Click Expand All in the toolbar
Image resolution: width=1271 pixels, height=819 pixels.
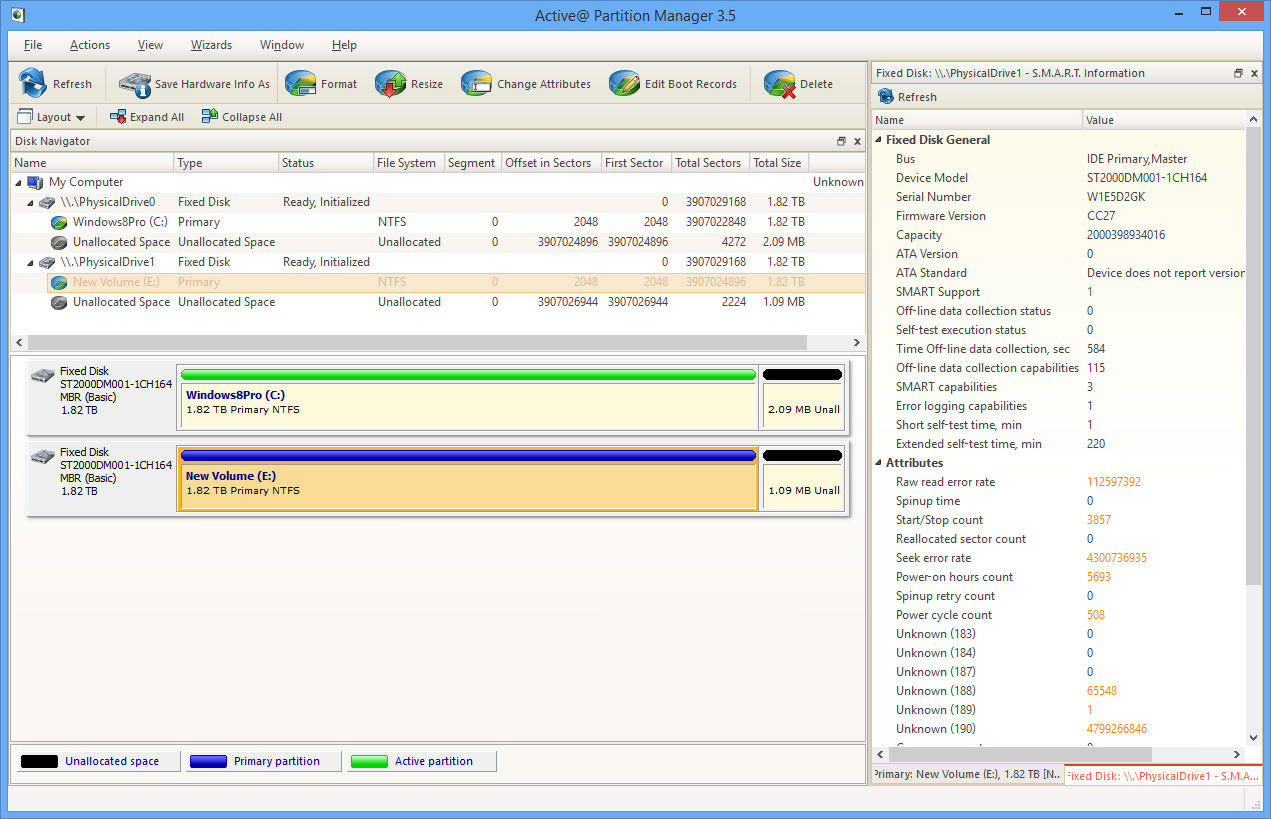(x=146, y=116)
